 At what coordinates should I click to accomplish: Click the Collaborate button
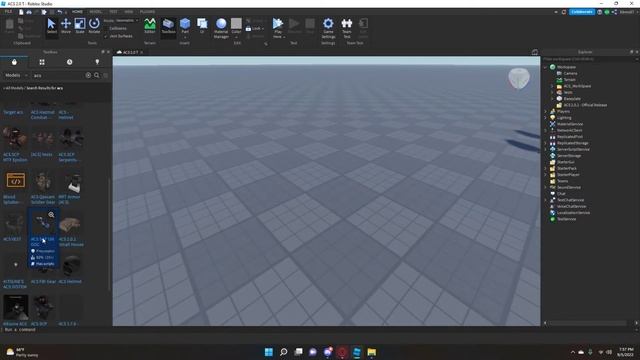click(x=582, y=12)
